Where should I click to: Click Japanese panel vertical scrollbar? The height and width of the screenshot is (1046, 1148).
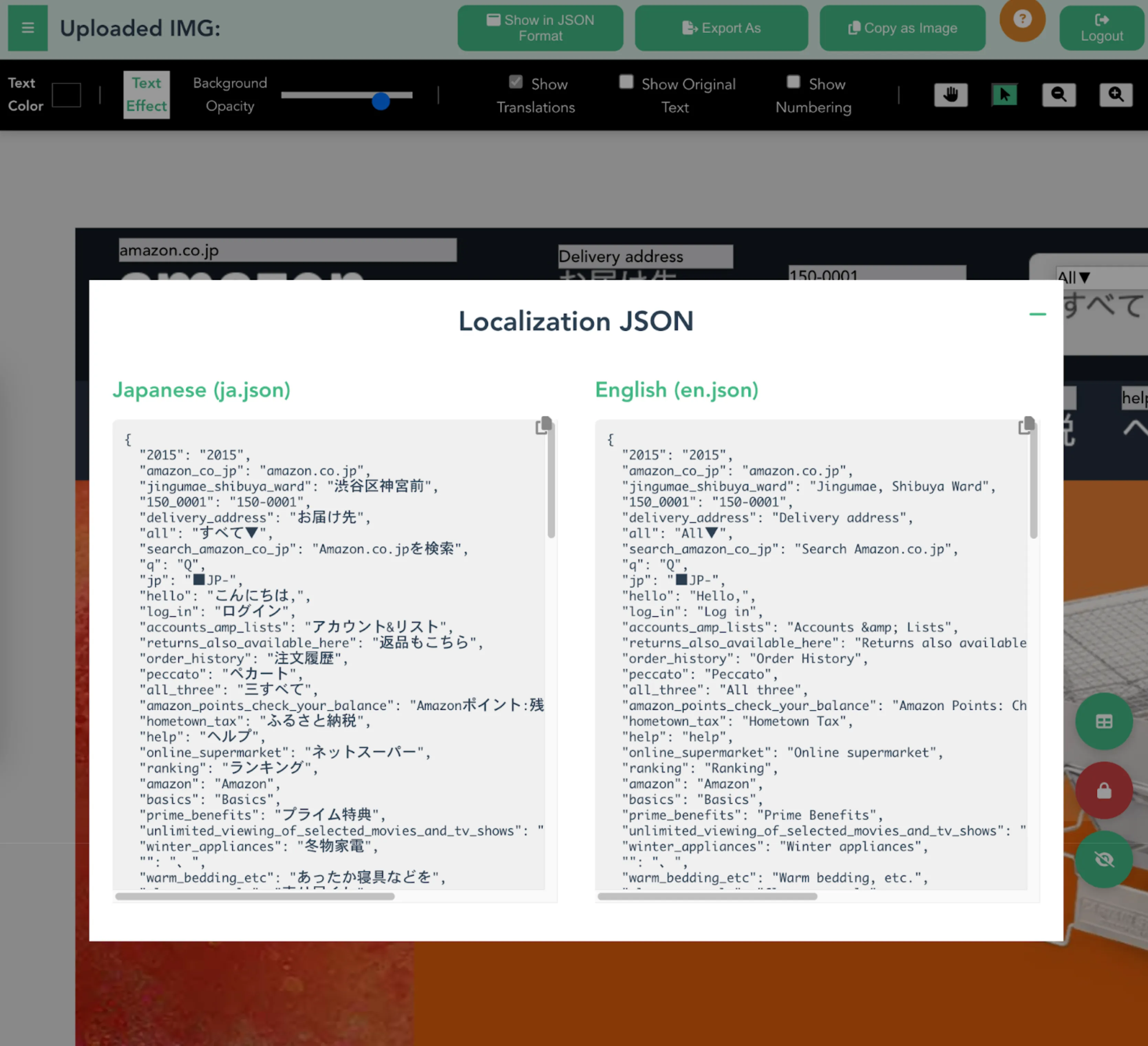tap(551, 480)
